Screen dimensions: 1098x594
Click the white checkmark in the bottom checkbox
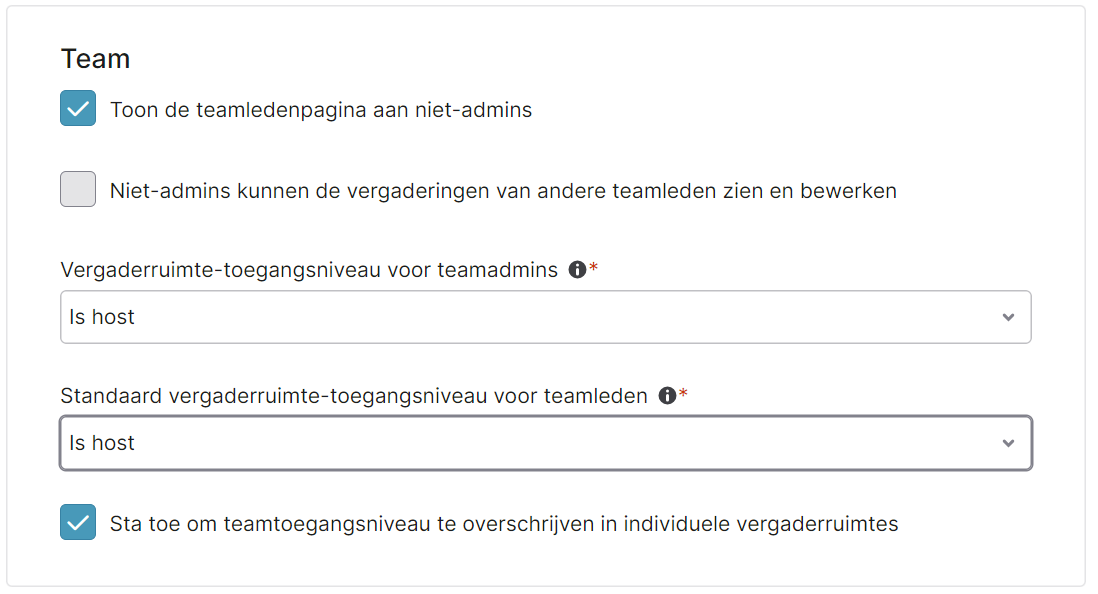point(78,522)
